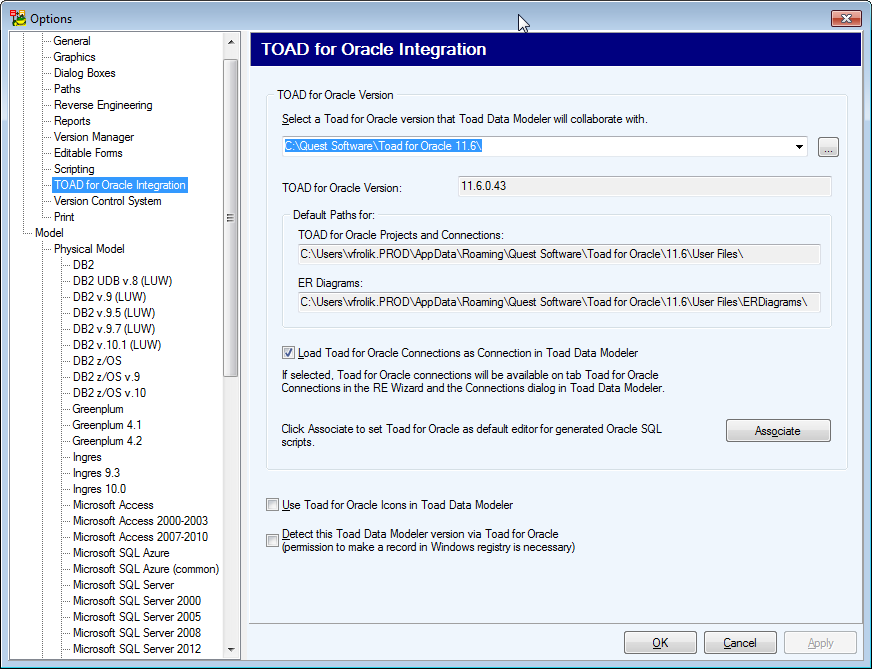Open the Toad for Oracle path dropdown
872x669 pixels.
tap(800, 147)
